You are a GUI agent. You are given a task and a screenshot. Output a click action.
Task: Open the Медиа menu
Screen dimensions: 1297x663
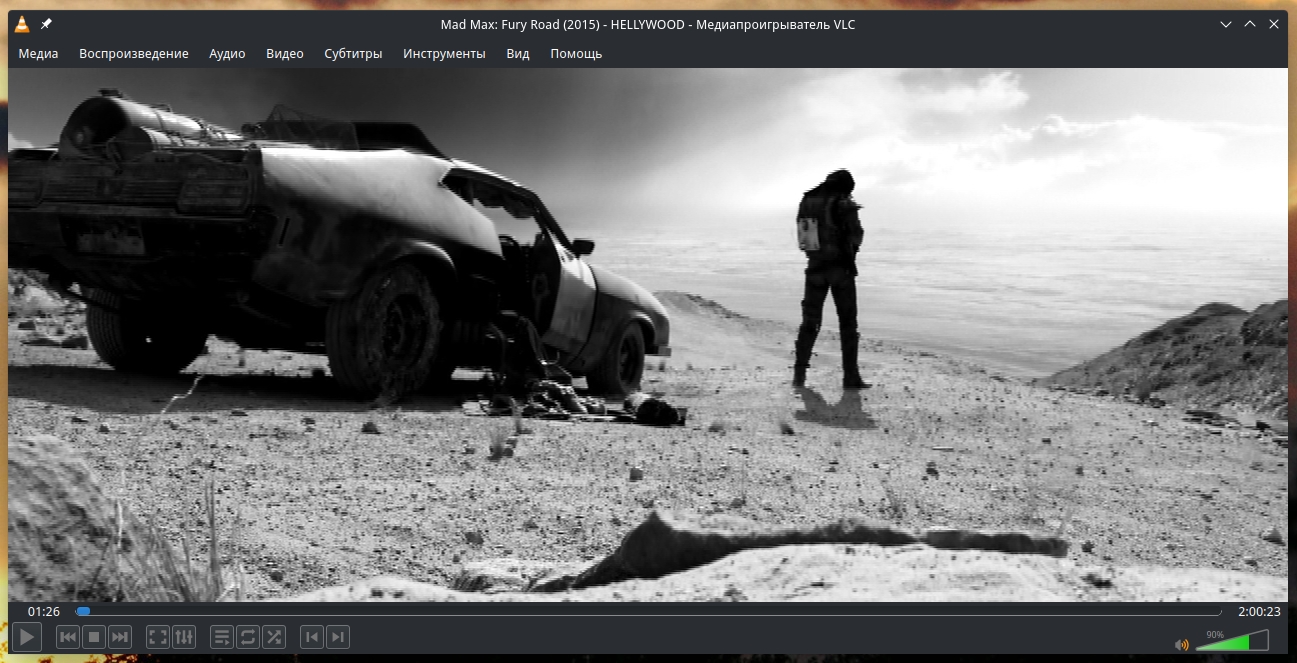(38, 54)
